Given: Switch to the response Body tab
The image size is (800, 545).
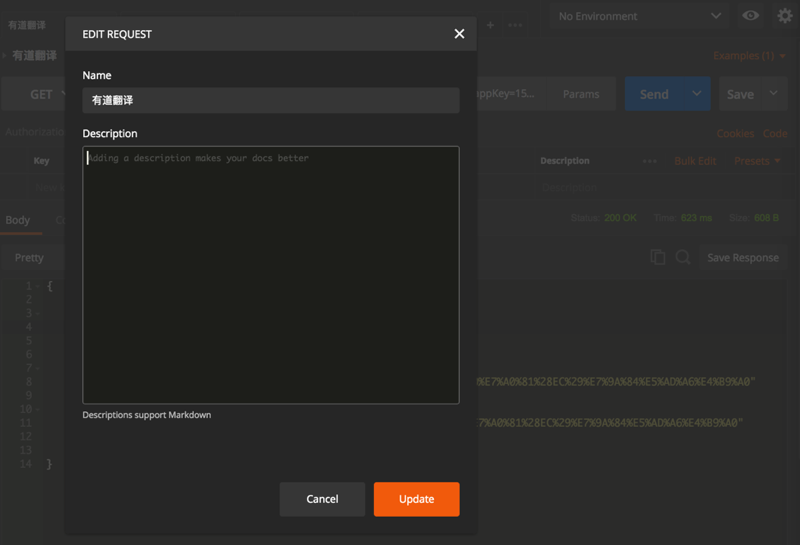Looking at the screenshot, I should point(18,220).
